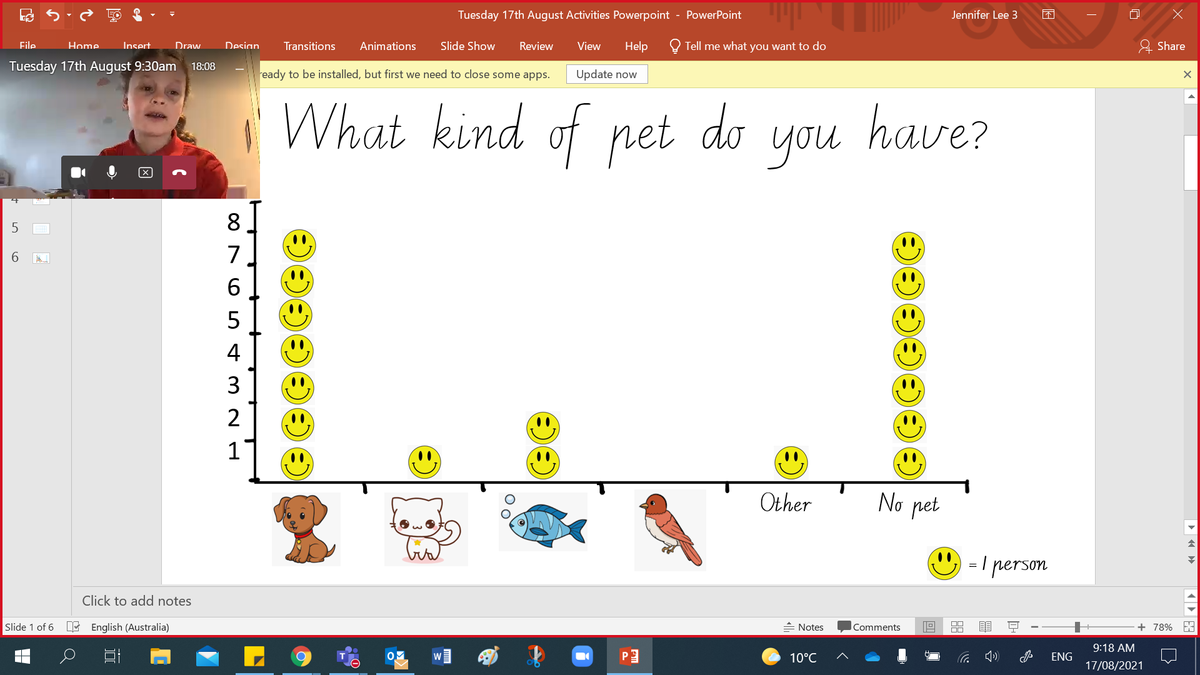Image resolution: width=1200 pixels, height=675 pixels.
Task: Click the 'Other' label on the chart
Action: [785, 503]
